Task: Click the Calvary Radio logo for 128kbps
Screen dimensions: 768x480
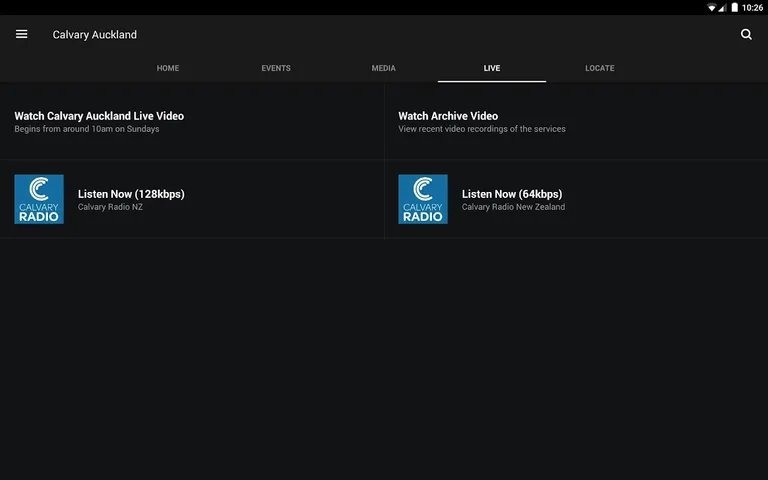Action: [39, 199]
